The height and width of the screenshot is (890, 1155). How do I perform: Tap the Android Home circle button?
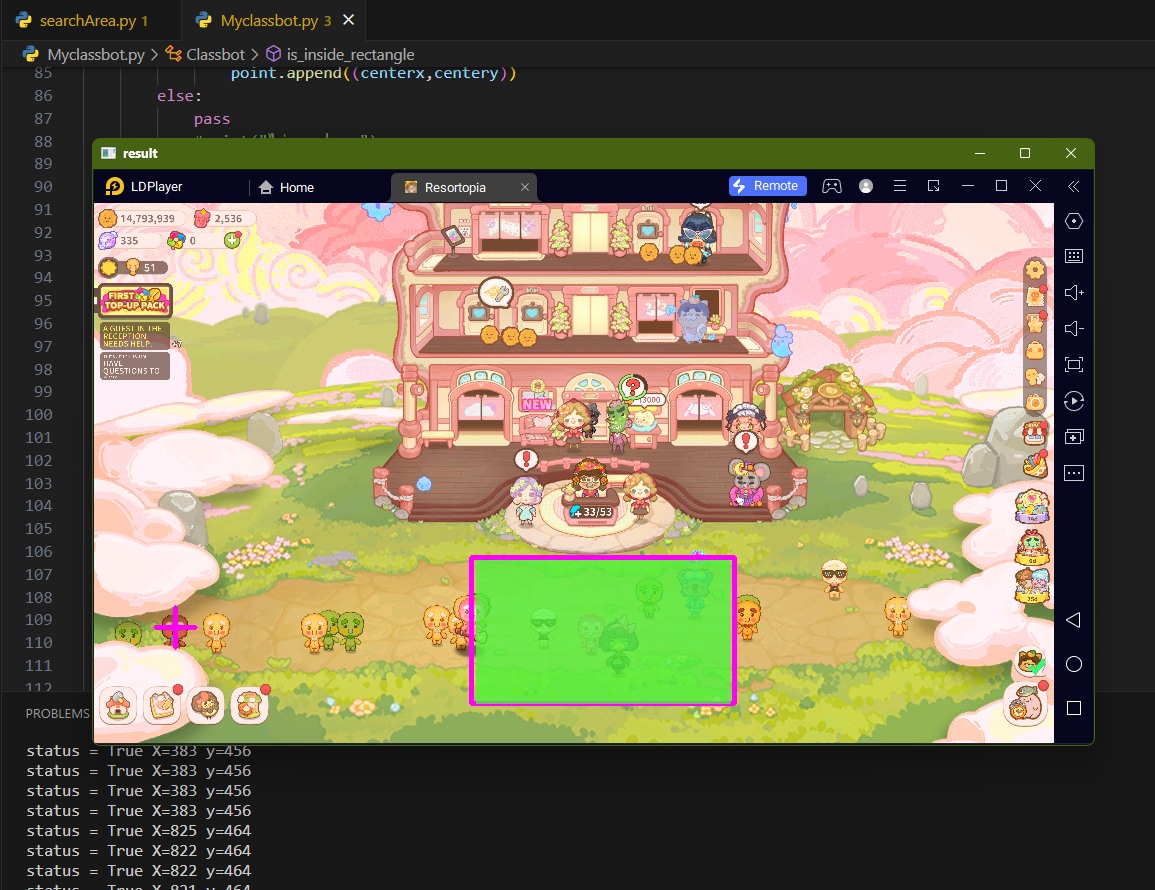coord(1074,665)
